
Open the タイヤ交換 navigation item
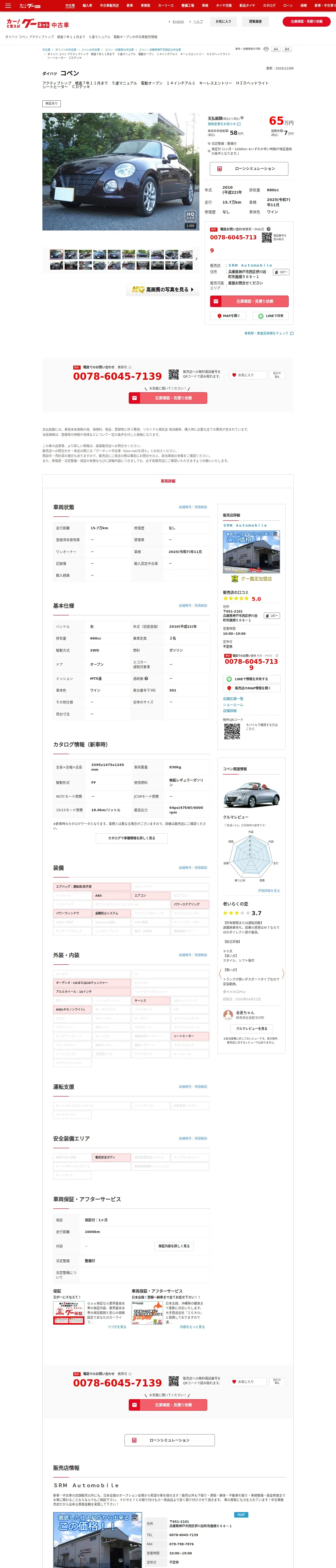(x=223, y=5)
